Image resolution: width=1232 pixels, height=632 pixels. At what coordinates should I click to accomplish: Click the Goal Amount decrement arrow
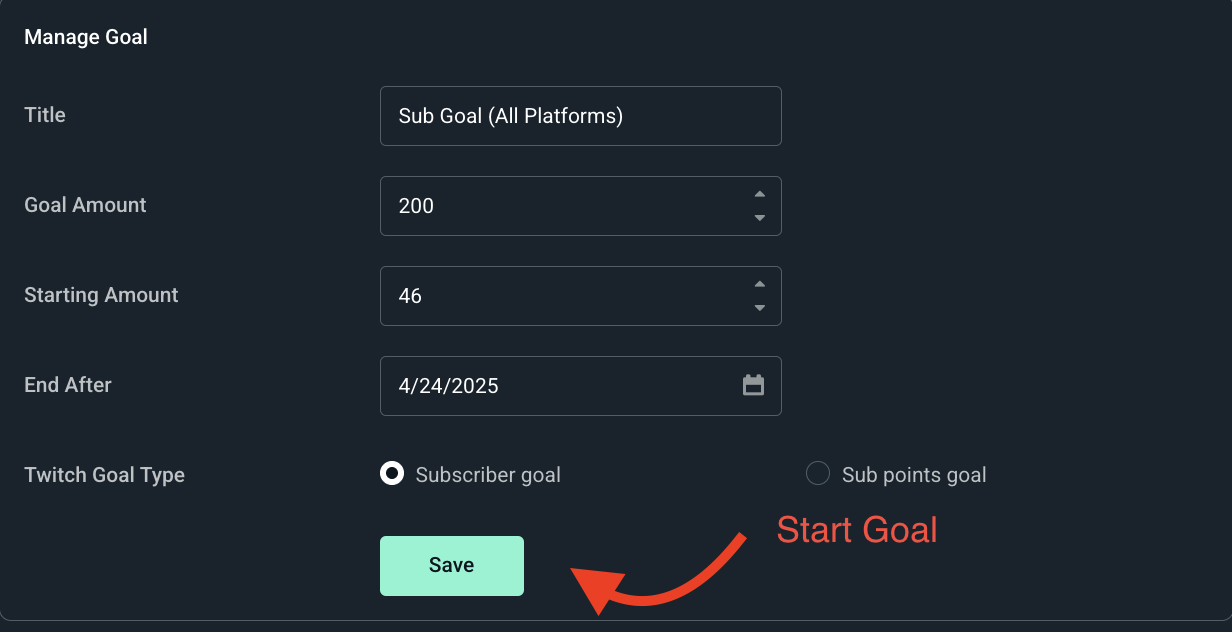pyautogui.click(x=760, y=217)
